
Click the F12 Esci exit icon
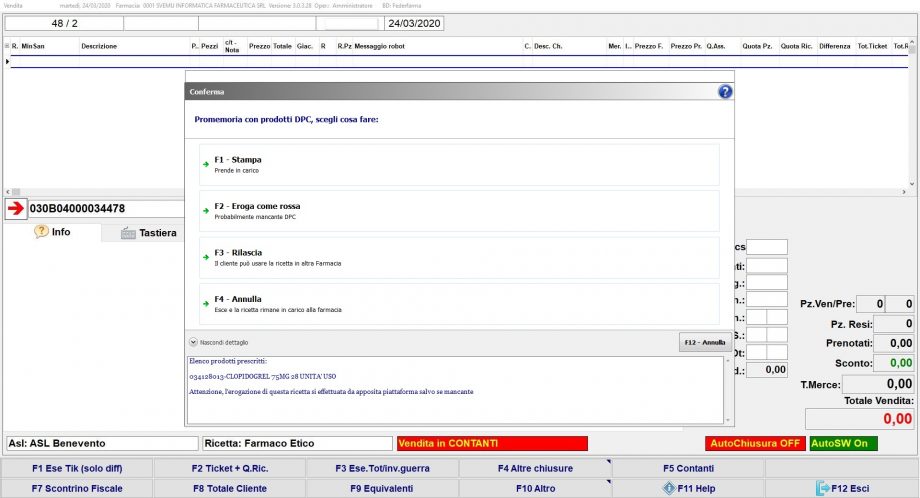(823, 488)
